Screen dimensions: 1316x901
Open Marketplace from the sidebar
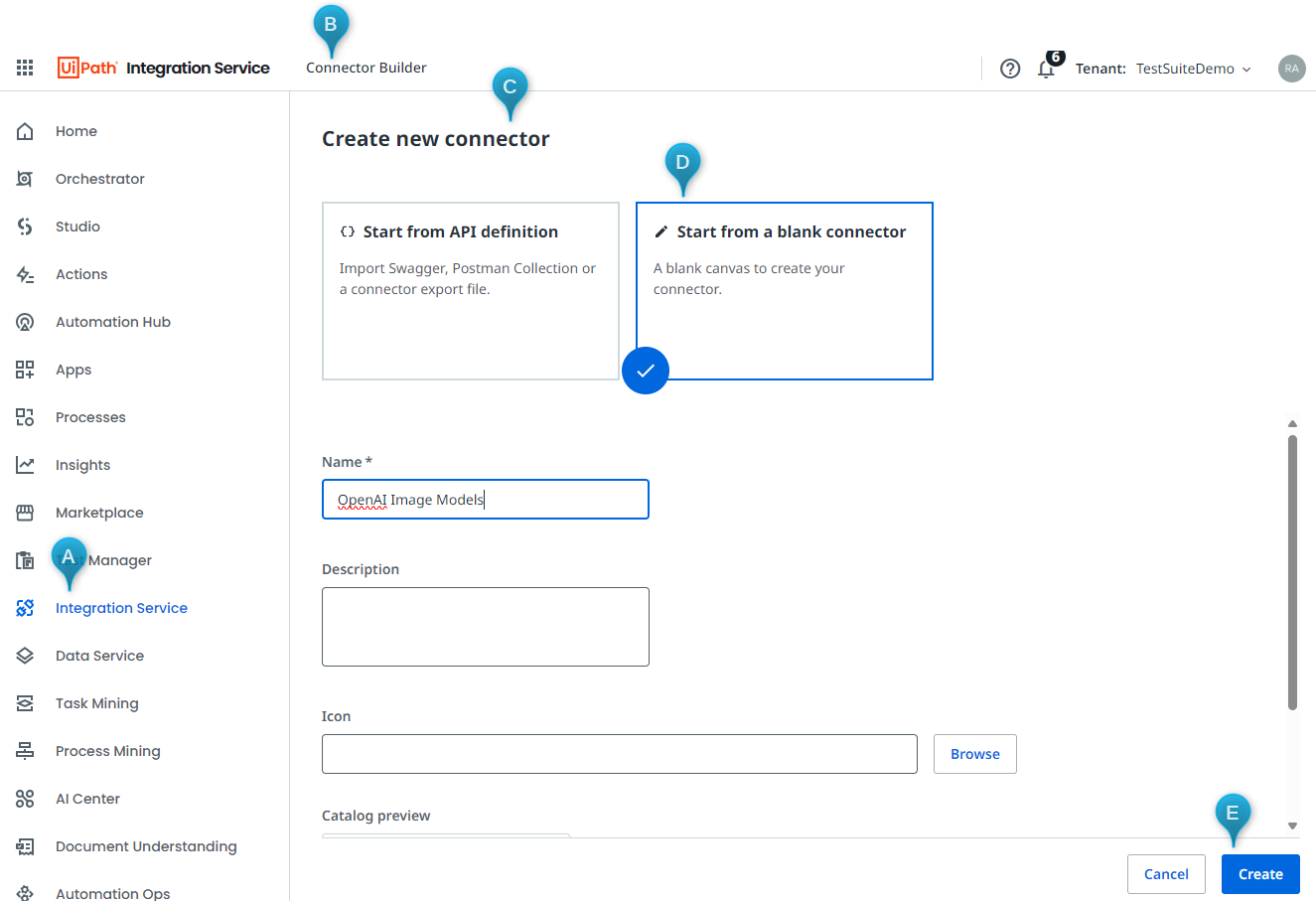tap(99, 513)
